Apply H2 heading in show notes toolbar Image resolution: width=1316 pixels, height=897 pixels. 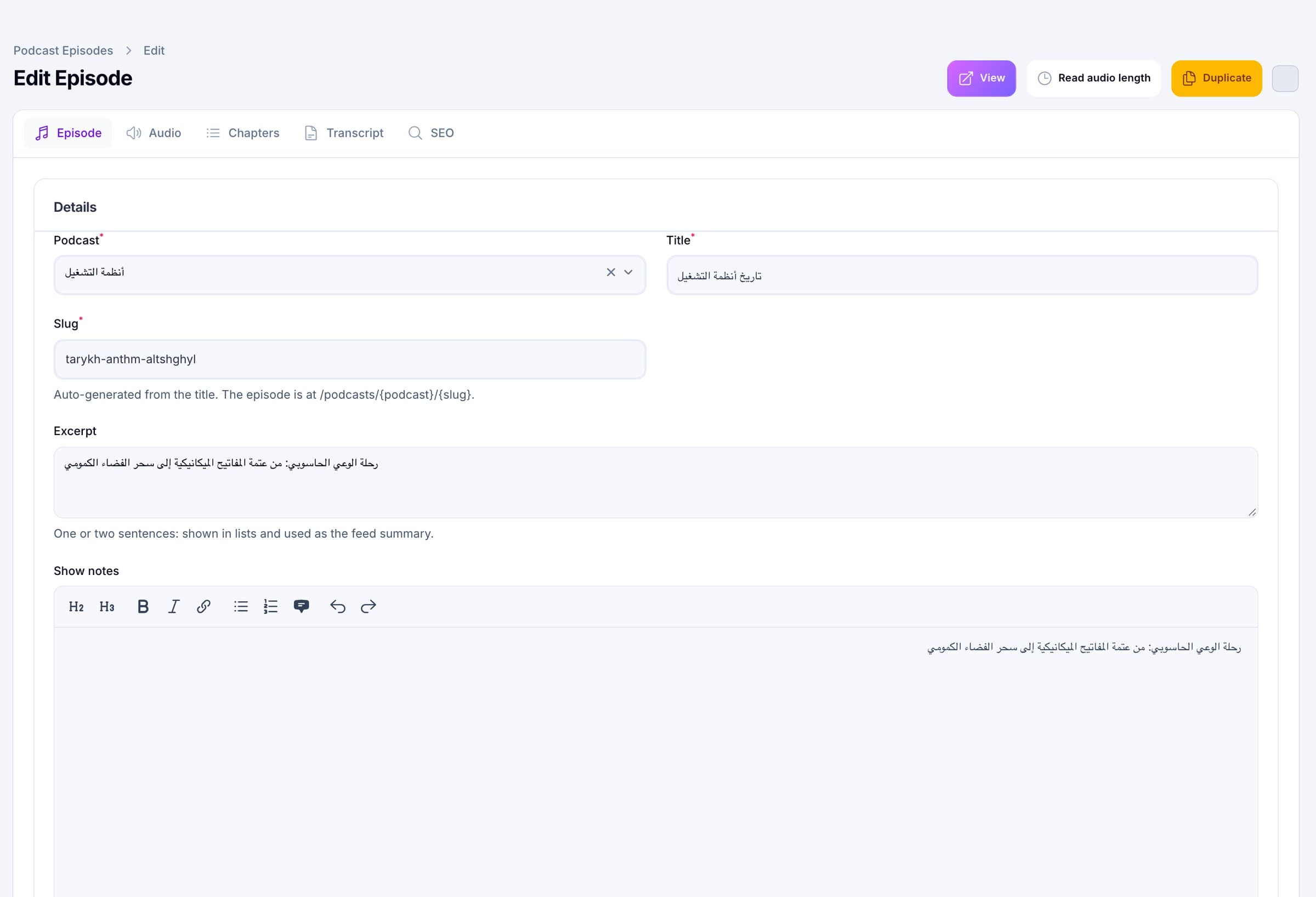pyautogui.click(x=76, y=606)
